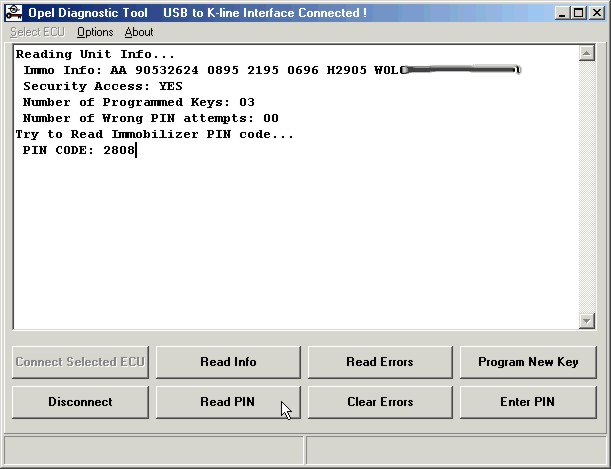611x469 pixels.
Task: Click the 'Security Access: YES' line
Action: point(102,86)
